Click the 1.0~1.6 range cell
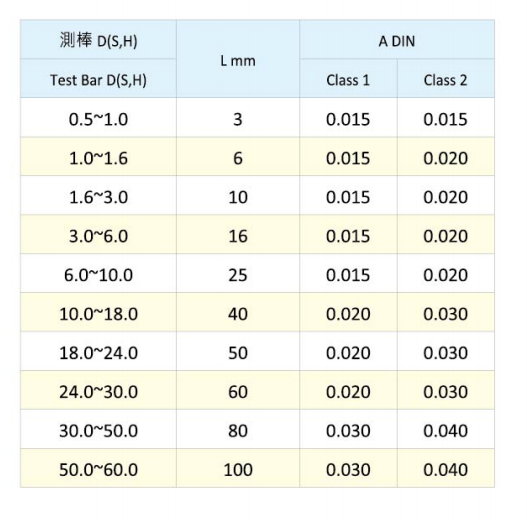Screen dimensions: 527x520 (98, 157)
